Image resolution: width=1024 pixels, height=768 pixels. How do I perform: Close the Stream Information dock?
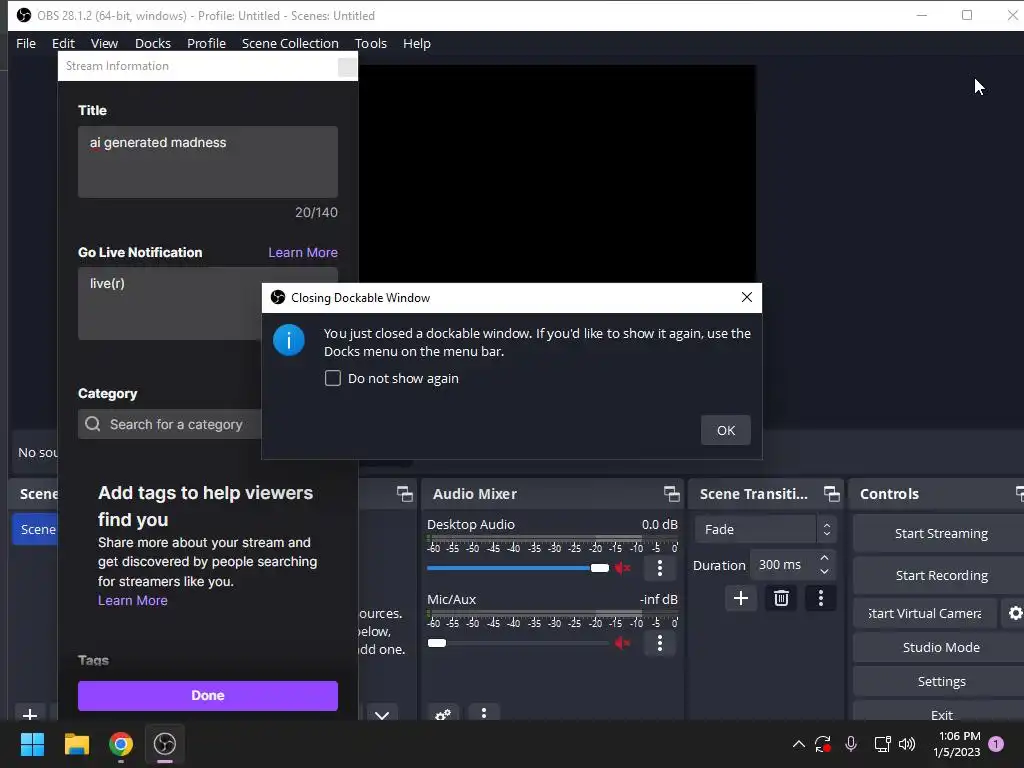tap(347, 67)
